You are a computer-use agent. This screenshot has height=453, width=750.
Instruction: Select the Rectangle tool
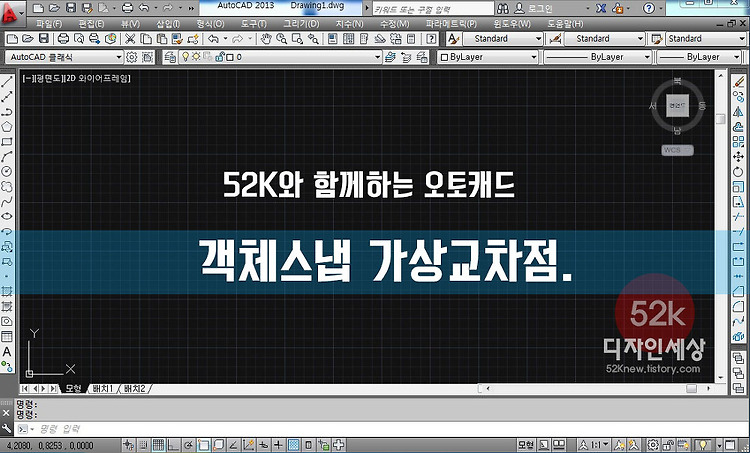(x=7, y=142)
